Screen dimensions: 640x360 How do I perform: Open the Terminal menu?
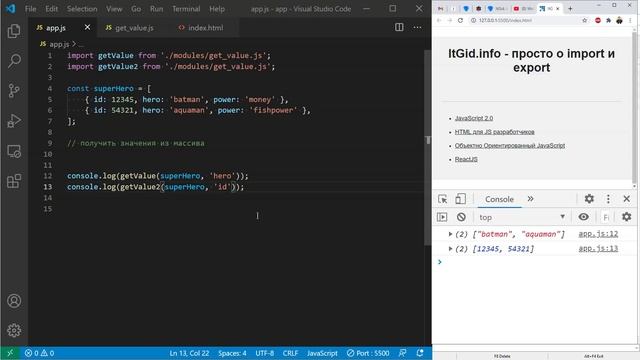(x=186, y=9)
